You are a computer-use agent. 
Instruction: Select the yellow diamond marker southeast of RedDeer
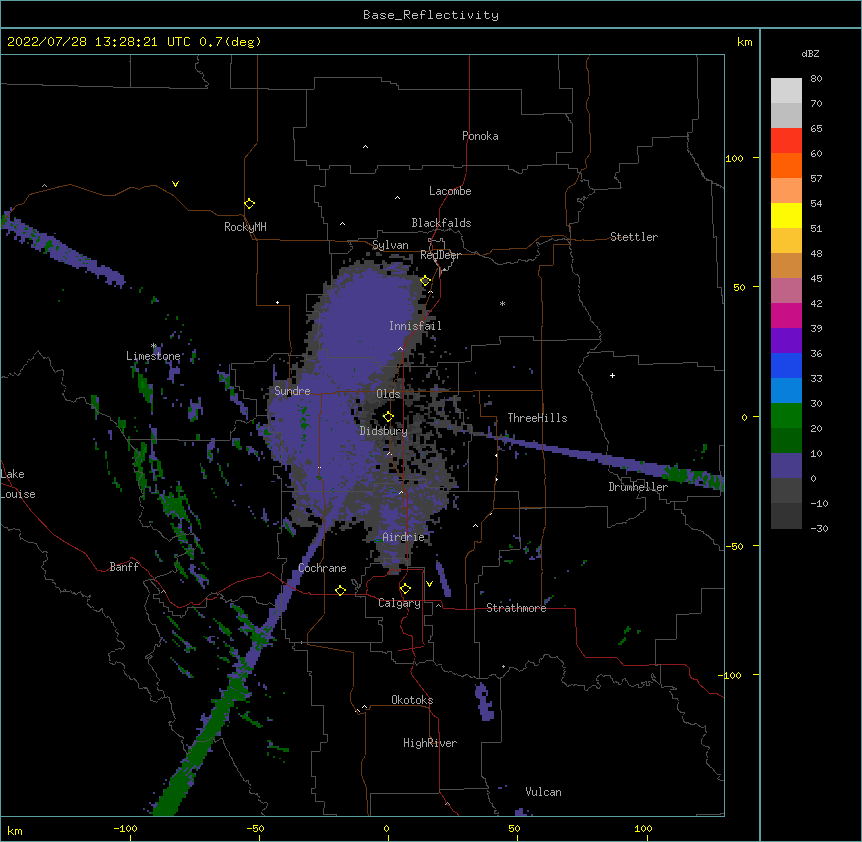point(425,281)
